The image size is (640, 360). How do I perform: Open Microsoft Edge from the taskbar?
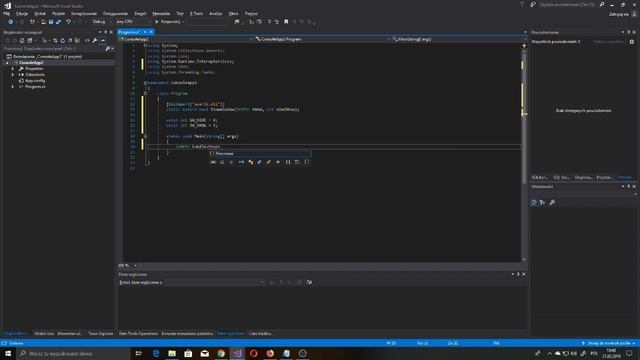(156, 353)
